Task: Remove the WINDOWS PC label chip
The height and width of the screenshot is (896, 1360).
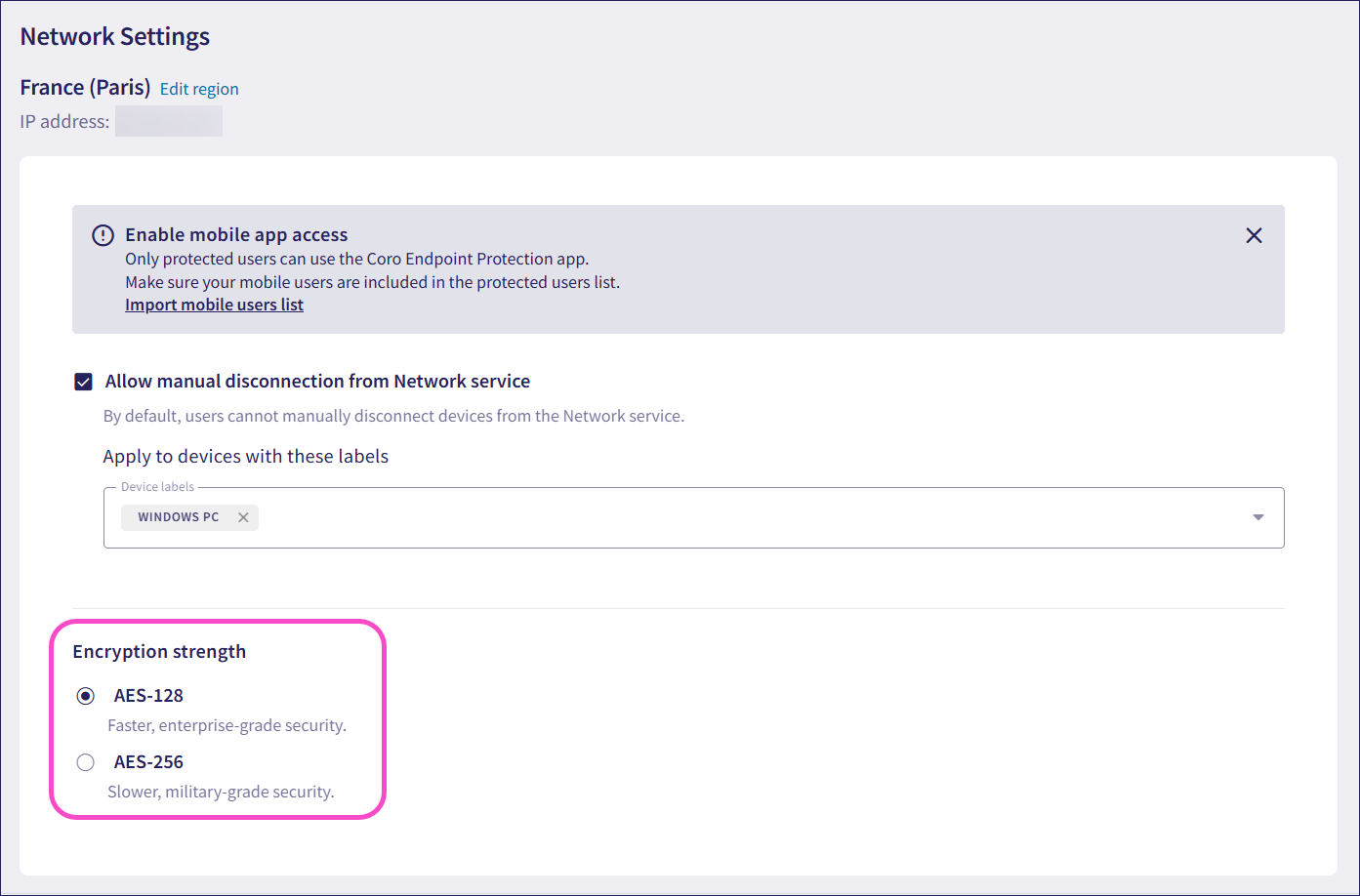Action: (243, 517)
